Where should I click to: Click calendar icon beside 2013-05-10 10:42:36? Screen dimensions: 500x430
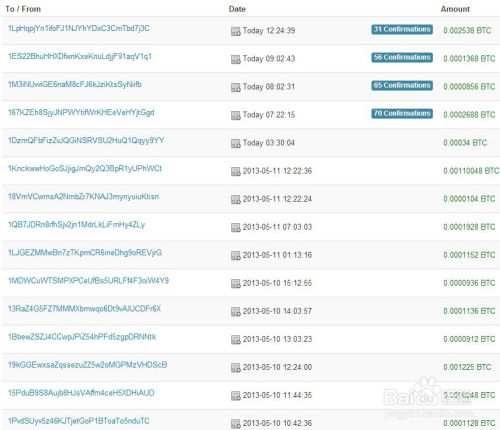tap(236, 423)
